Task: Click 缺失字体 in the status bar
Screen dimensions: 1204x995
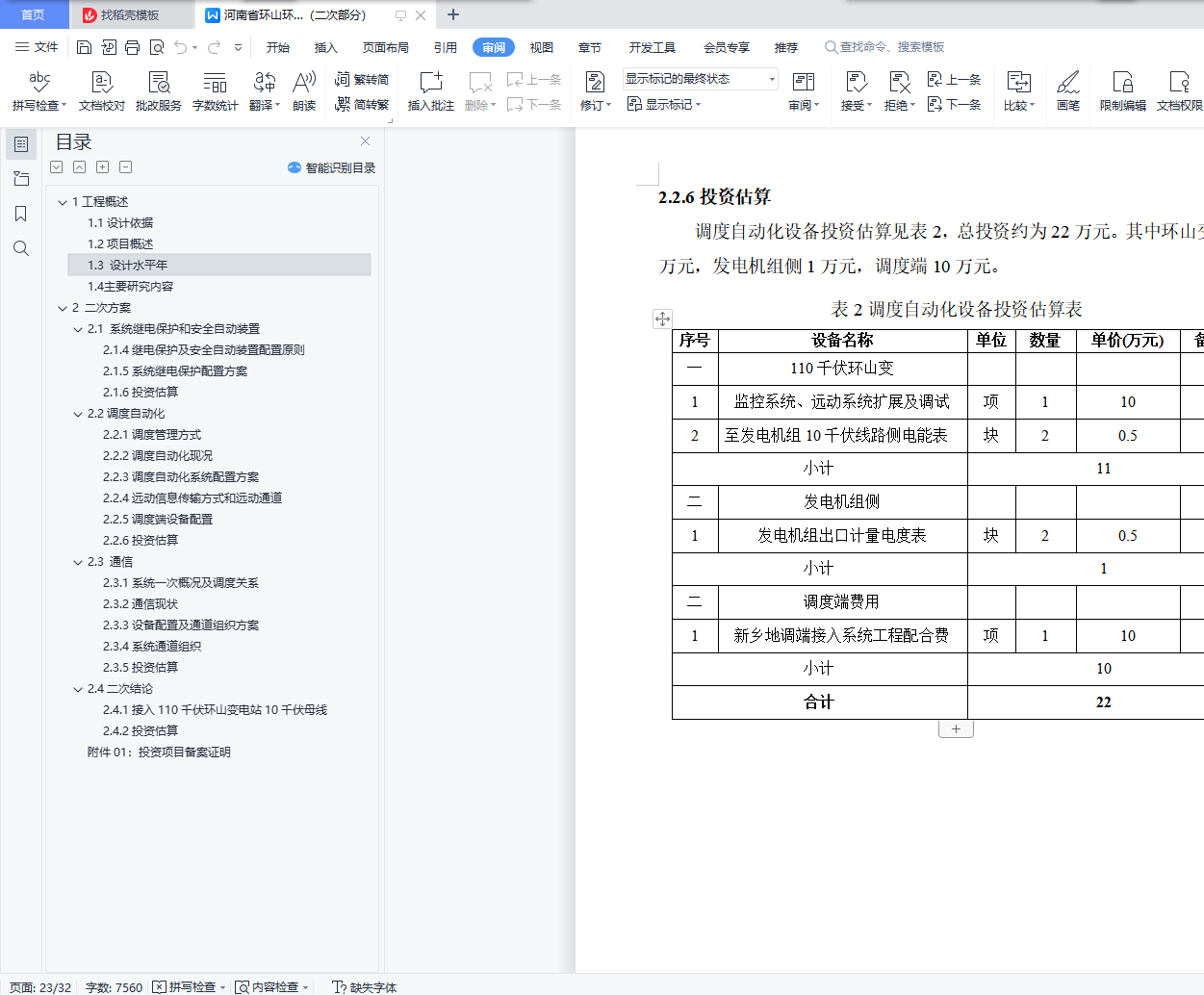Action: tap(365, 987)
